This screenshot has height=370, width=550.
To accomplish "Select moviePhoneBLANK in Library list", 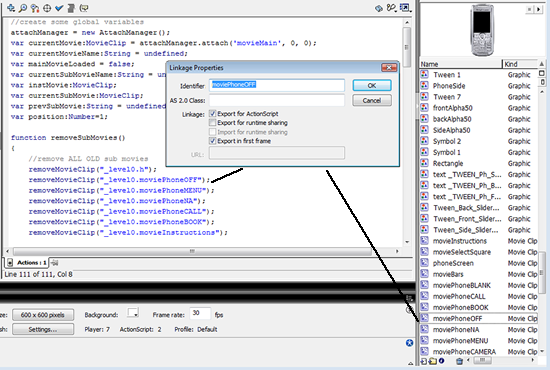I will point(479,285).
